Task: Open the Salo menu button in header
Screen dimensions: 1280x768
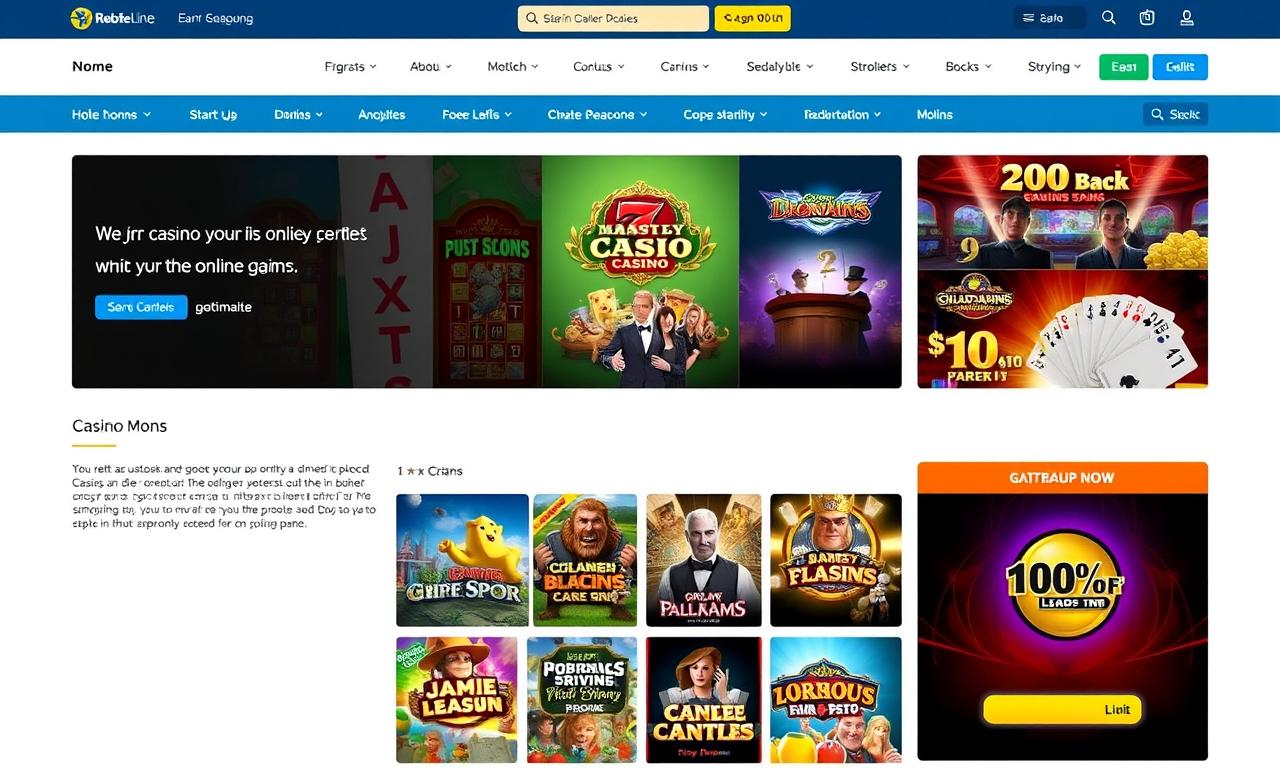Action: pos(1049,18)
